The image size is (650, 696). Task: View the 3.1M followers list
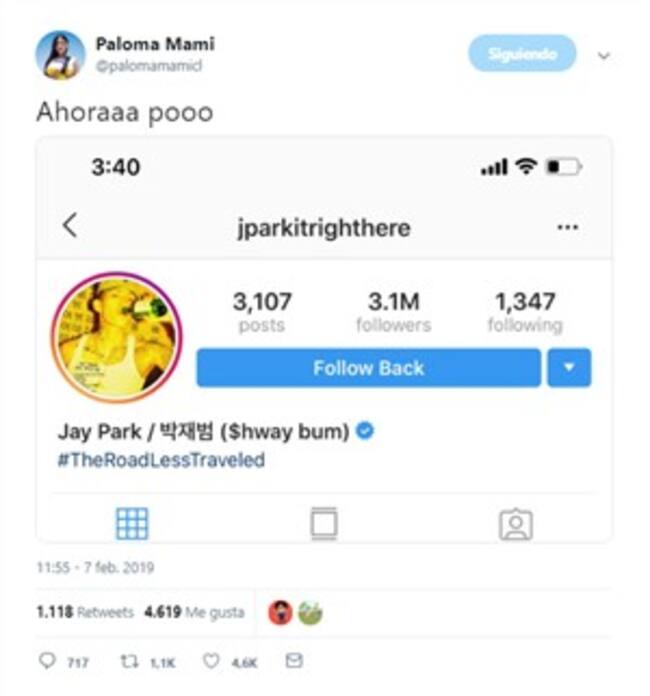(394, 312)
